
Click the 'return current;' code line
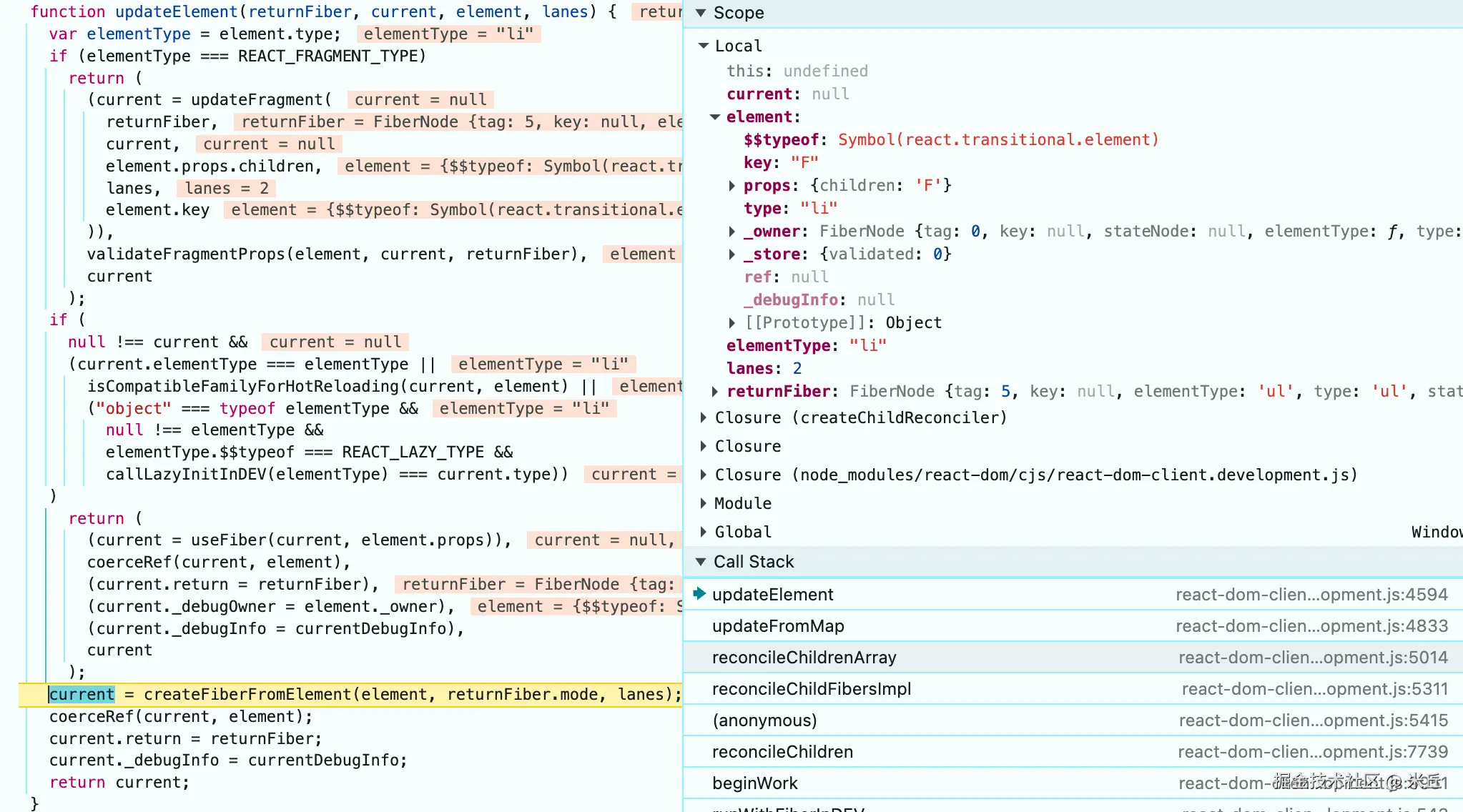point(119,783)
